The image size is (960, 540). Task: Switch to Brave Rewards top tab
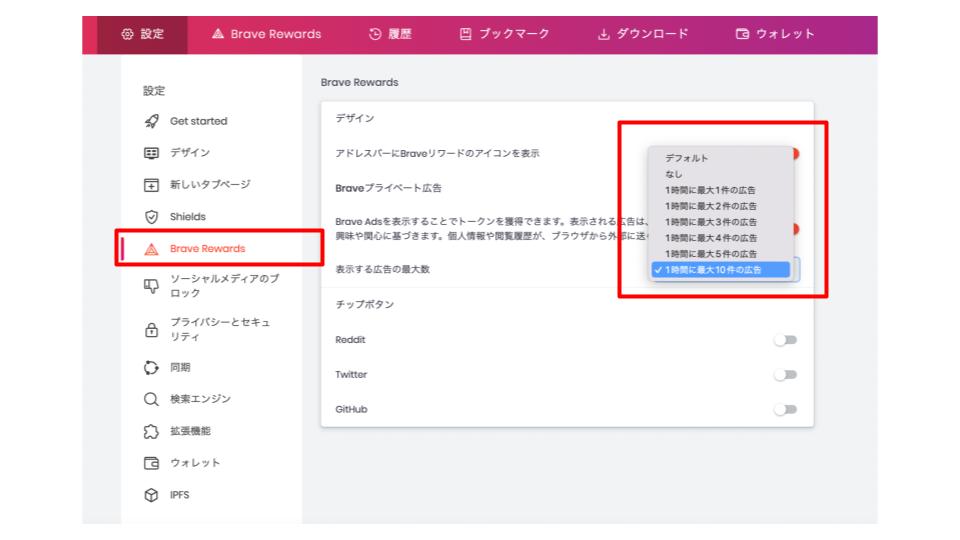(x=266, y=34)
